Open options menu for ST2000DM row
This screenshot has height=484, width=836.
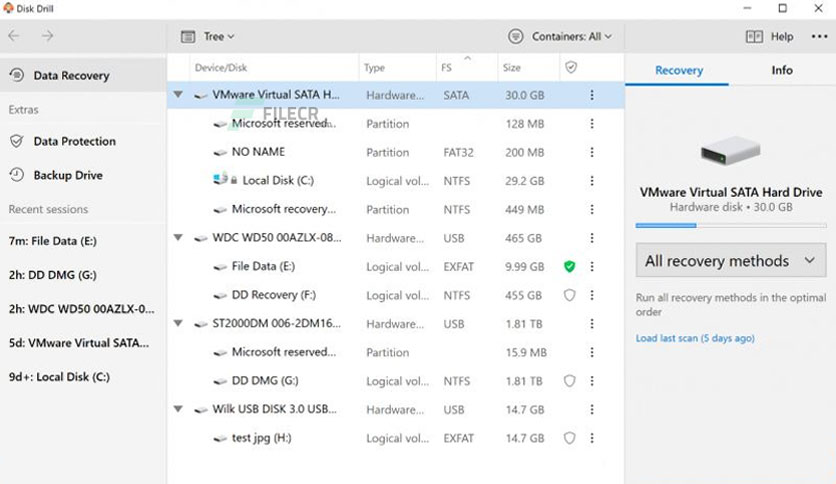pos(592,324)
